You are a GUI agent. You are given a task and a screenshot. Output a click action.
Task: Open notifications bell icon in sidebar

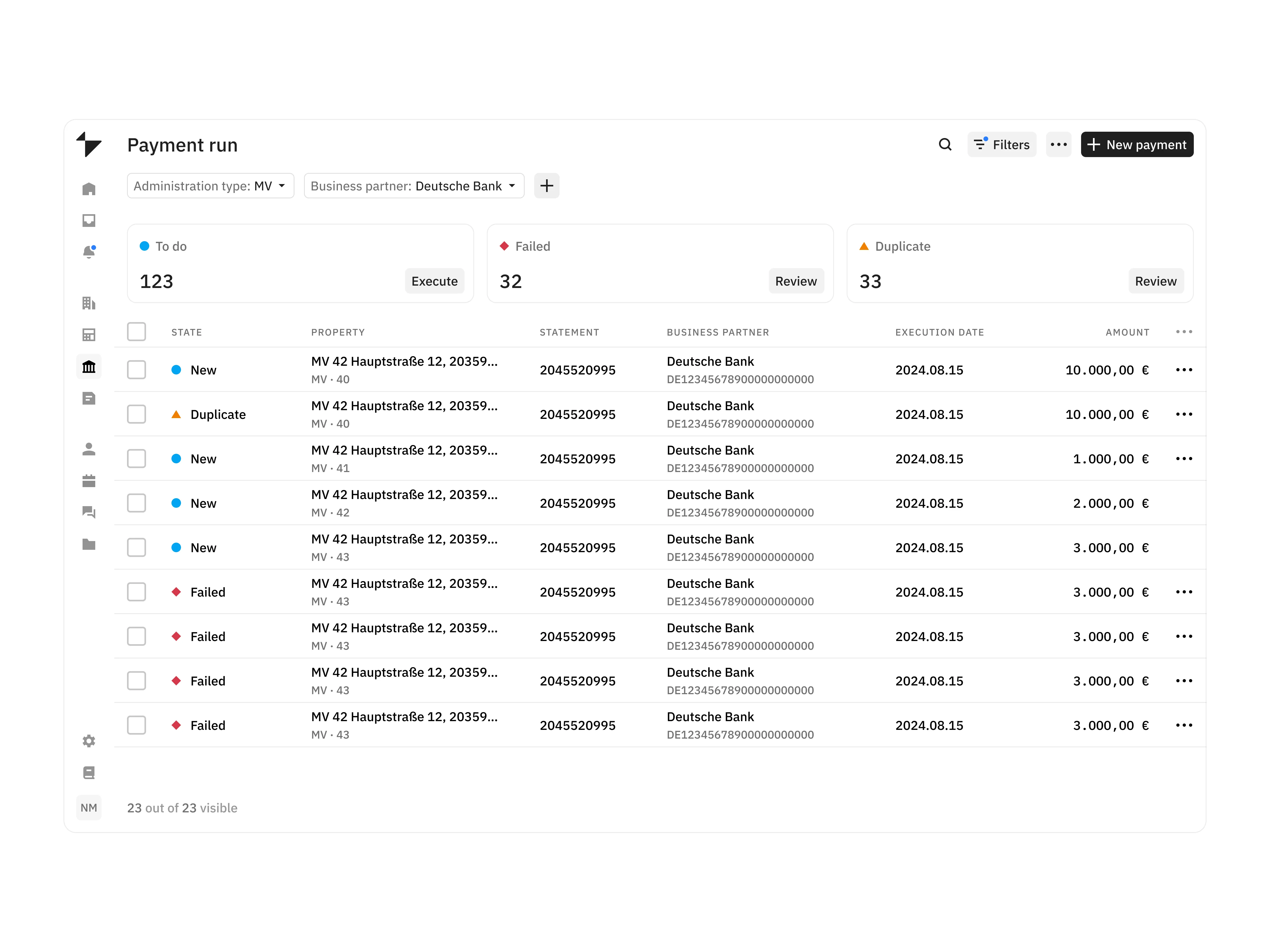pos(89,252)
